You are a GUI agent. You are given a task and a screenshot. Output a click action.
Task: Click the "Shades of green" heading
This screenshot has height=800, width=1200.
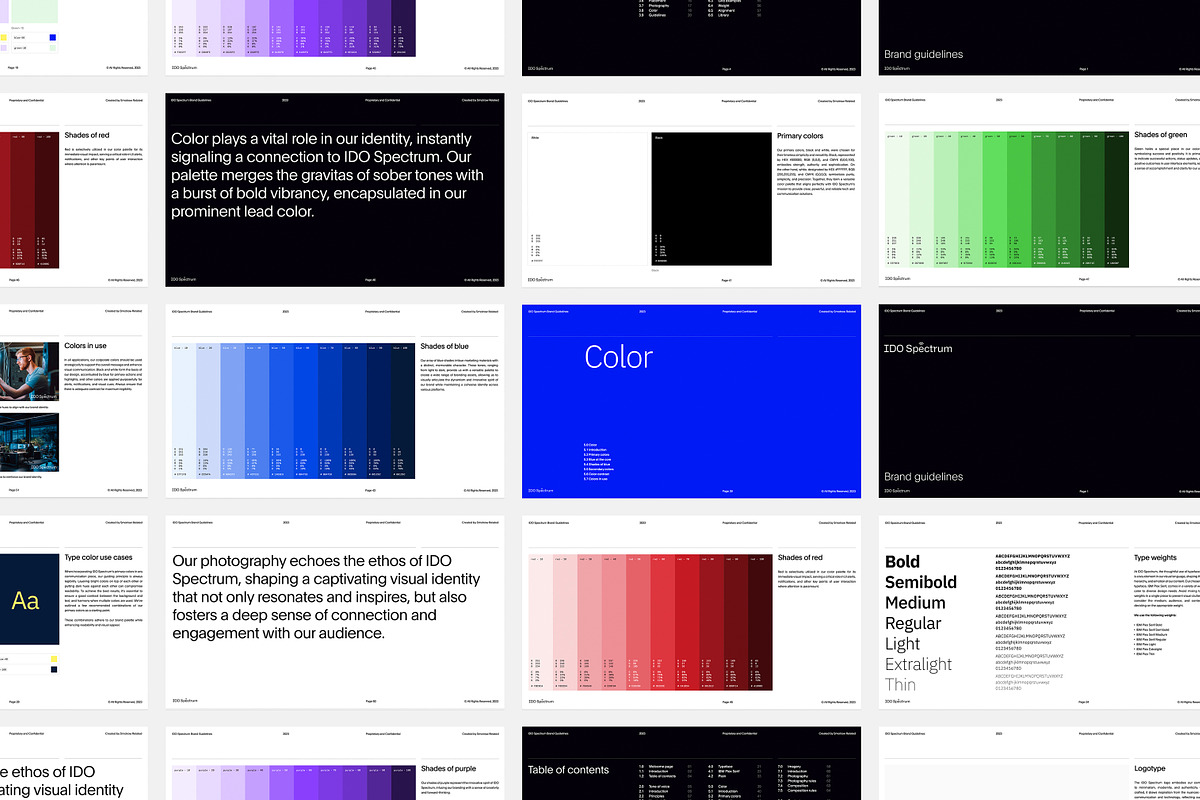[1161, 135]
